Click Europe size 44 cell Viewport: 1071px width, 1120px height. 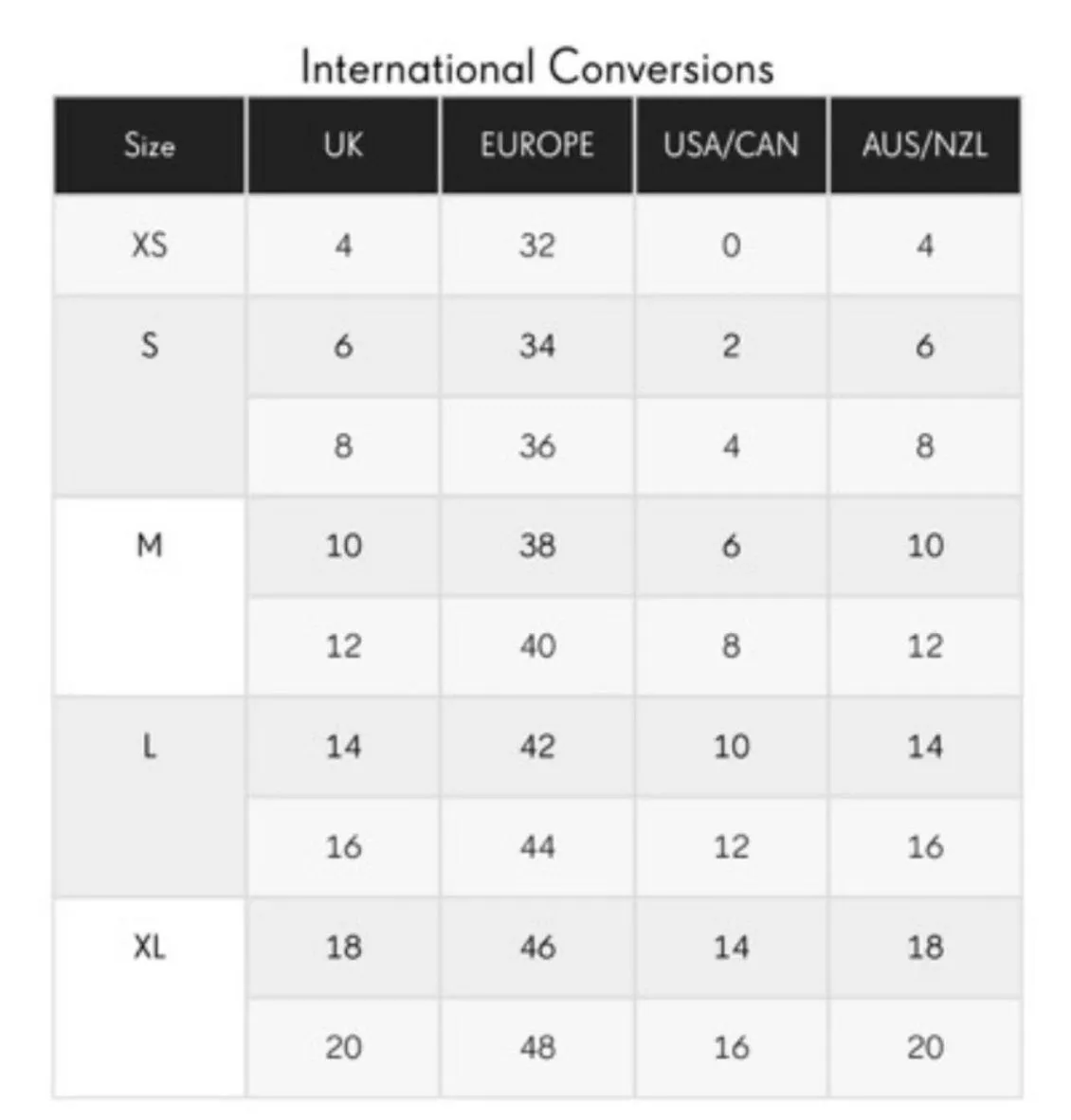pos(536,846)
